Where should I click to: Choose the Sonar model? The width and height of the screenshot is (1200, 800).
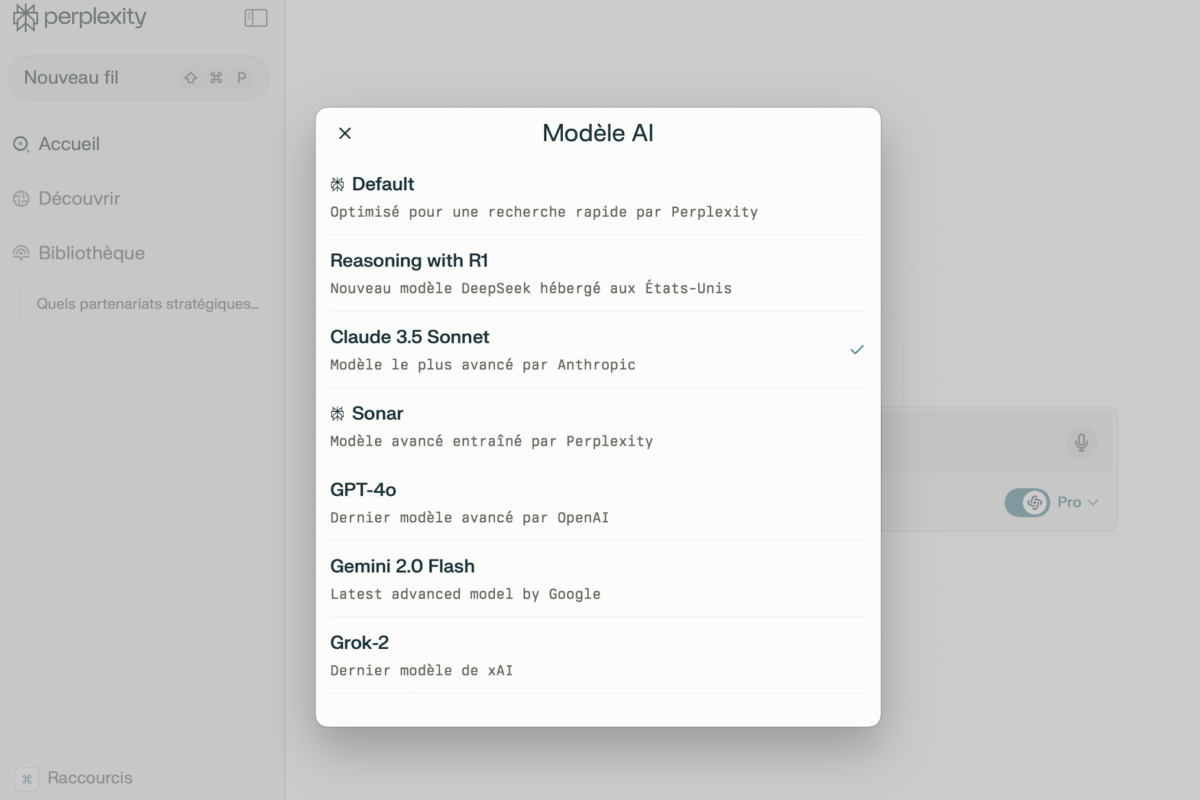598,426
